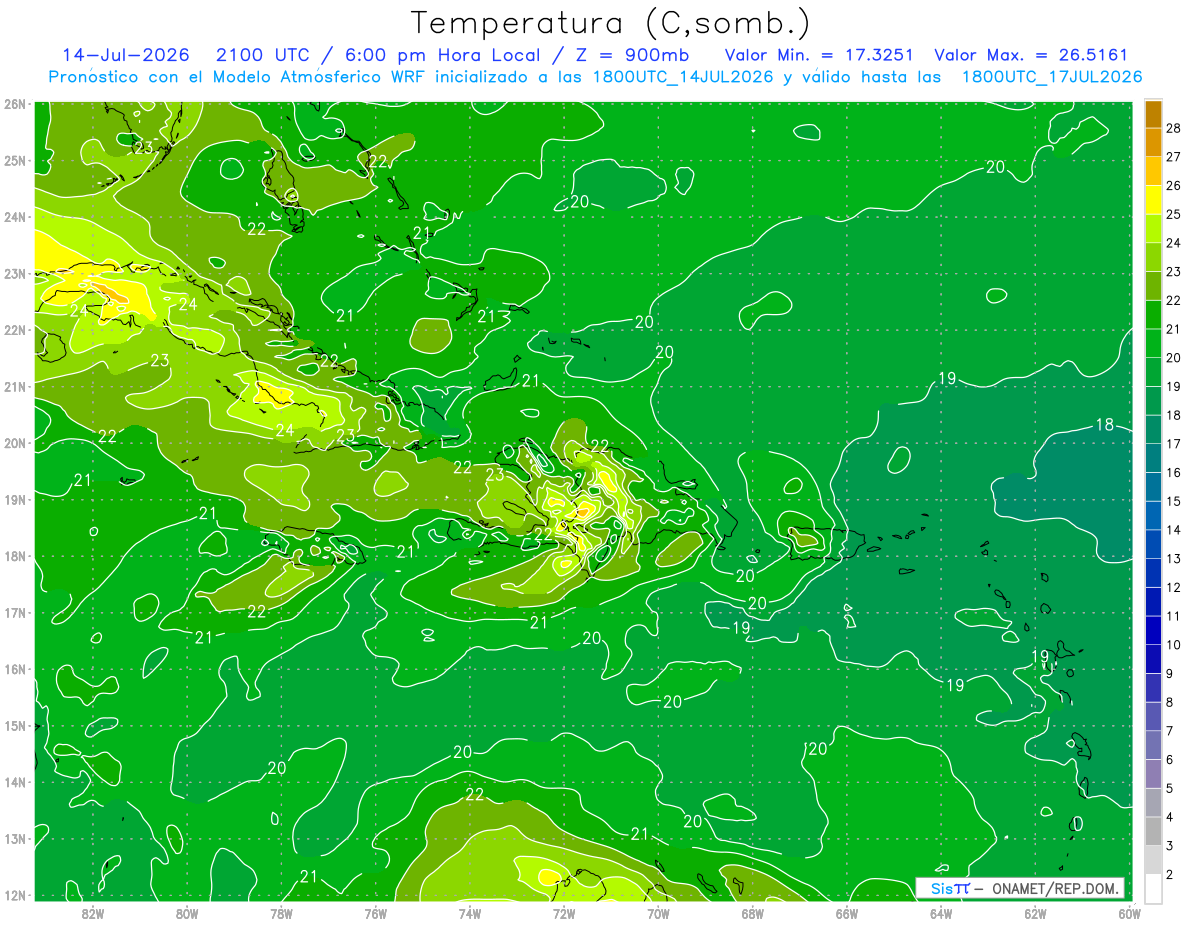The width and height of the screenshot is (1200, 927).
Task: Click the '25N' latitude axis label
Action: [x=13, y=160]
